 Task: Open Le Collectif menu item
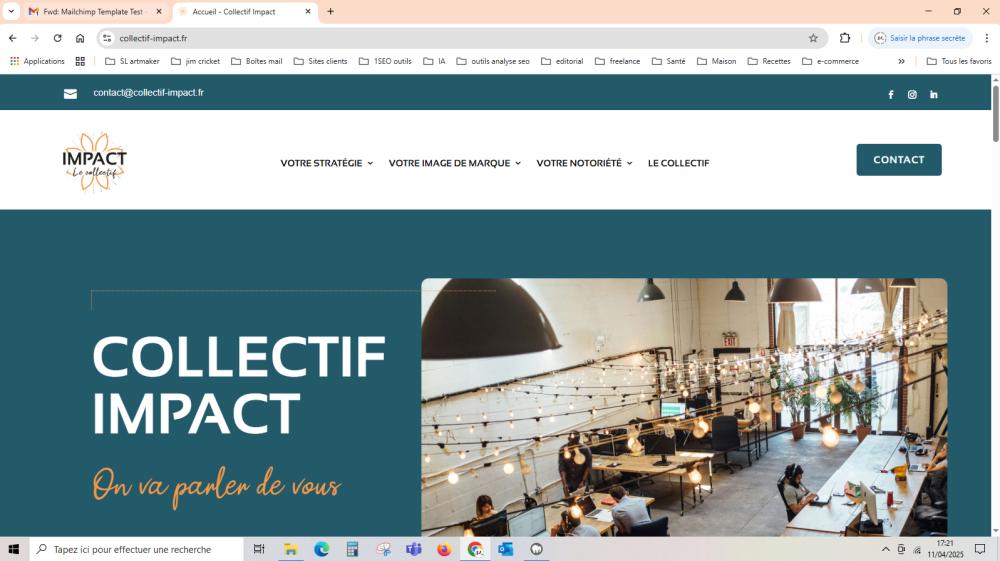[679, 163]
